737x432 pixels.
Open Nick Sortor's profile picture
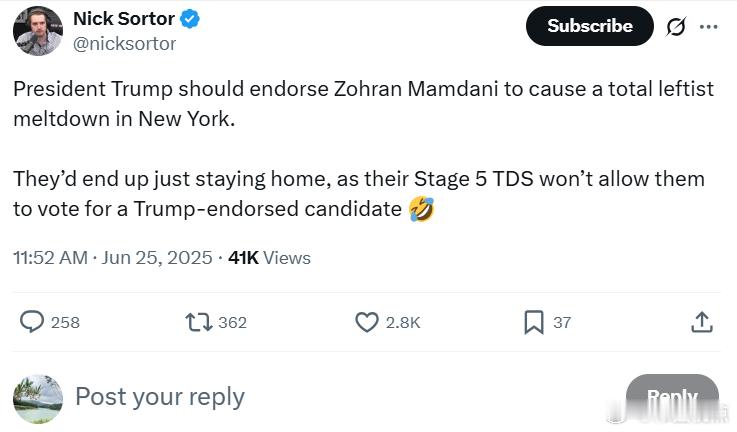[38, 30]
